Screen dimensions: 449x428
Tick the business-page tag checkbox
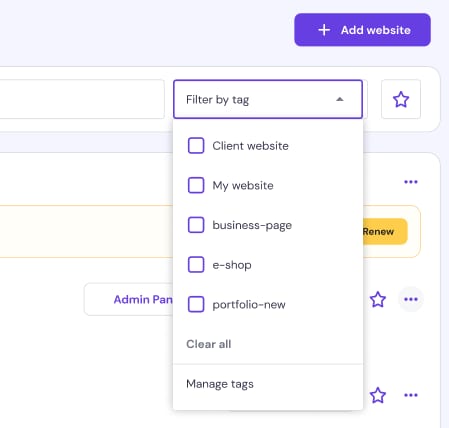[x=196, y=225]
